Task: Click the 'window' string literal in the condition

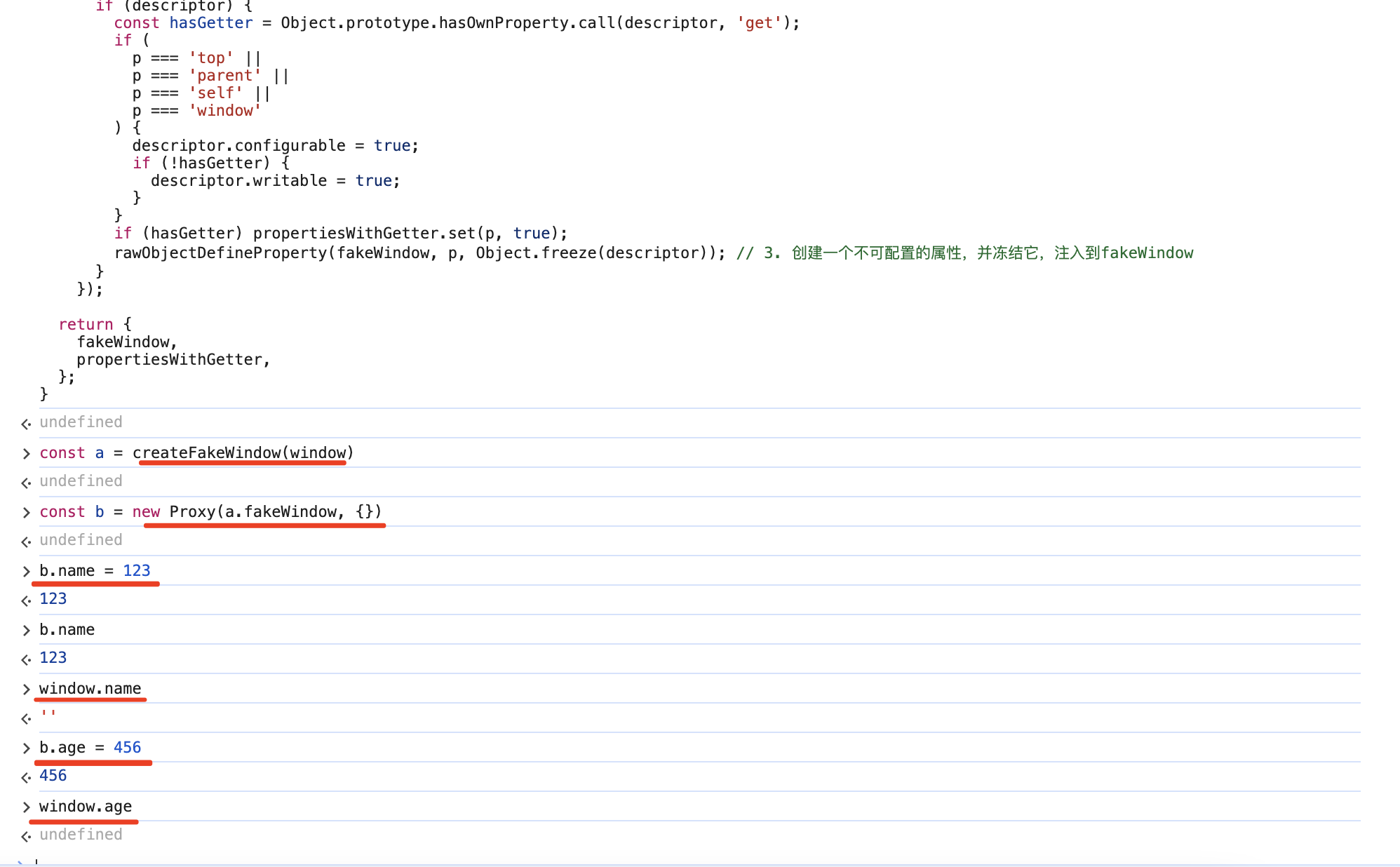Action: [x=224, y=111]
